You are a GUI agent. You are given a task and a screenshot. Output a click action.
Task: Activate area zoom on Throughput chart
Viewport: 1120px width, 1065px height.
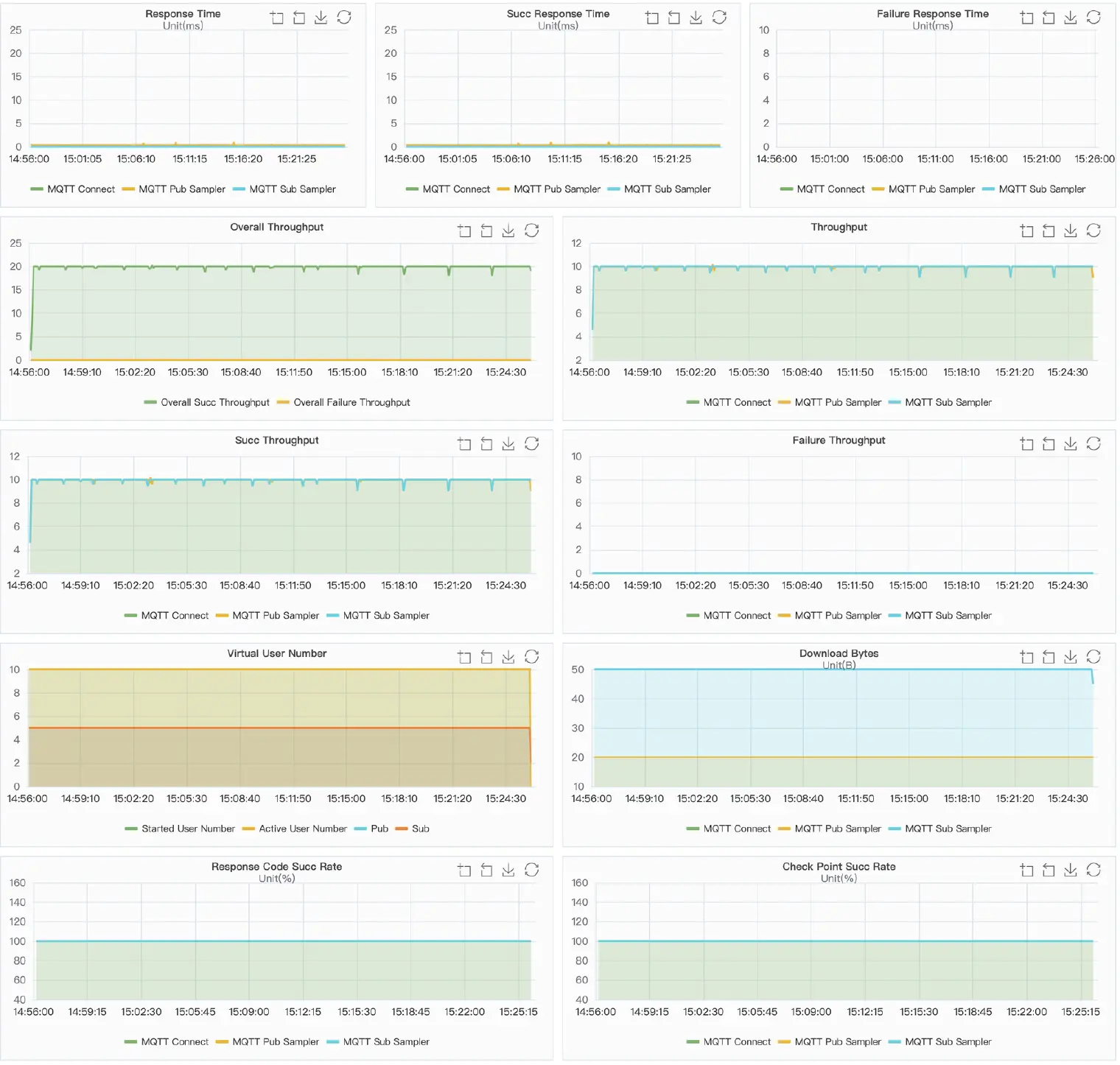[x=1027, y=231]
